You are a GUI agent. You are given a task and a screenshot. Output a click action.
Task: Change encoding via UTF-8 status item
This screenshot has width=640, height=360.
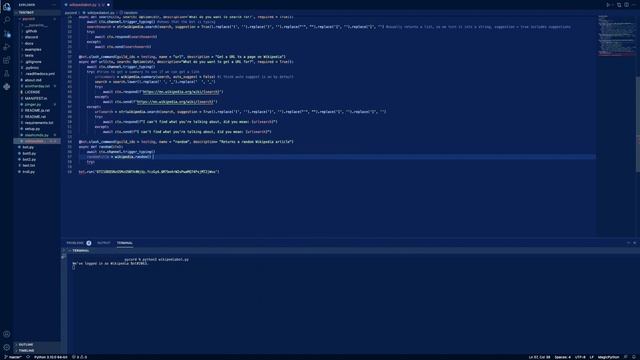(580, 357)
